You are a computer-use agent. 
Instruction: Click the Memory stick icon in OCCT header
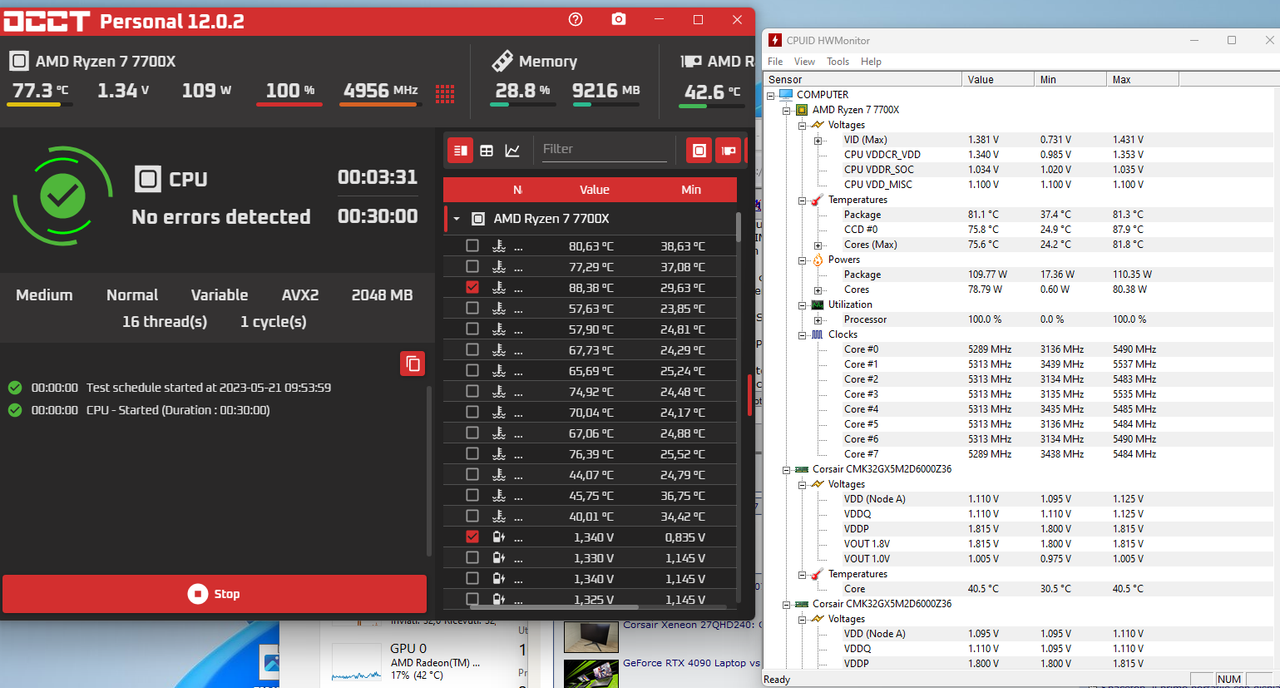502,61
